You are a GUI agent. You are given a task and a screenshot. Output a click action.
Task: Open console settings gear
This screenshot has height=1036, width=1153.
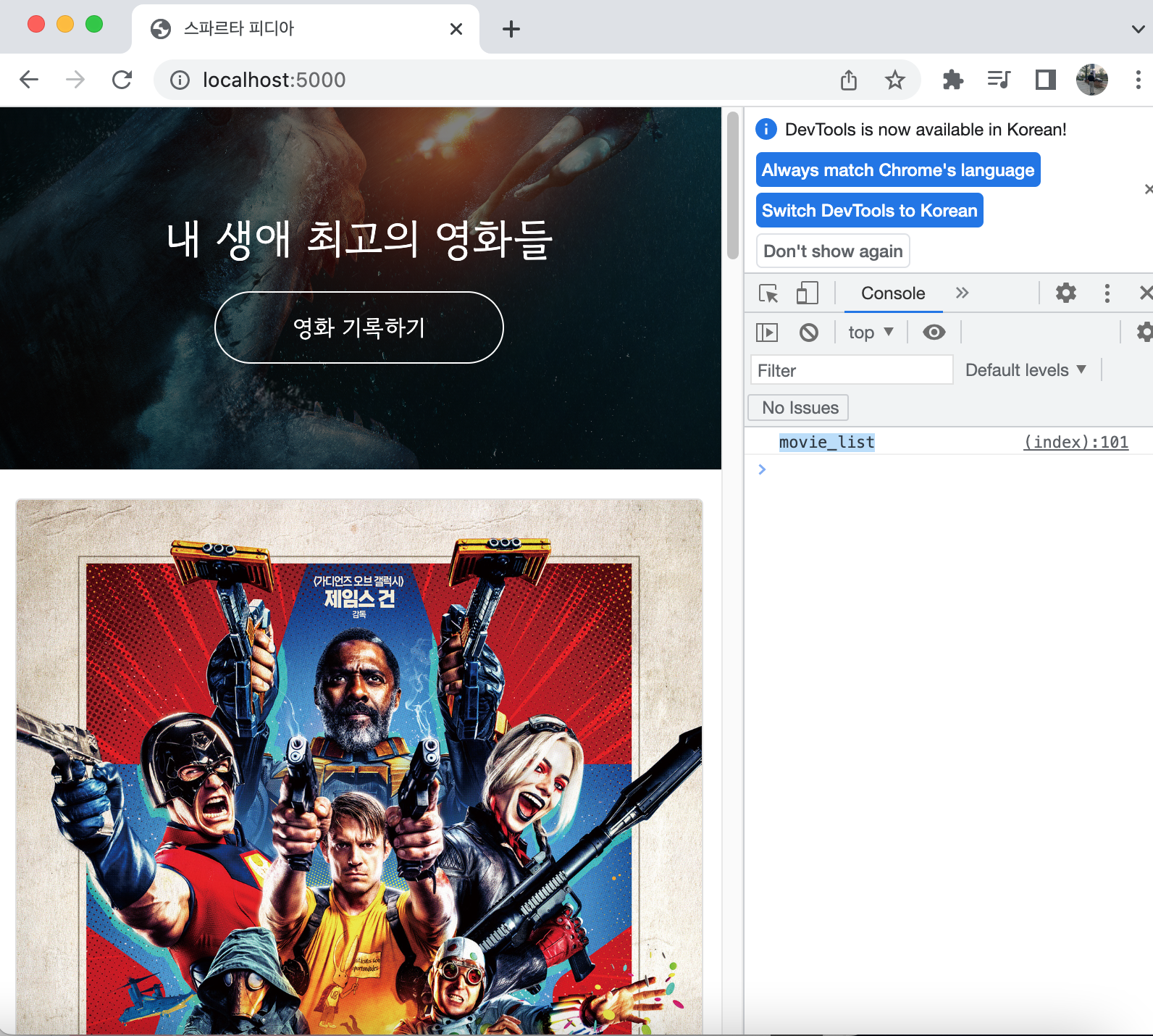click(x=1144, y=333)
